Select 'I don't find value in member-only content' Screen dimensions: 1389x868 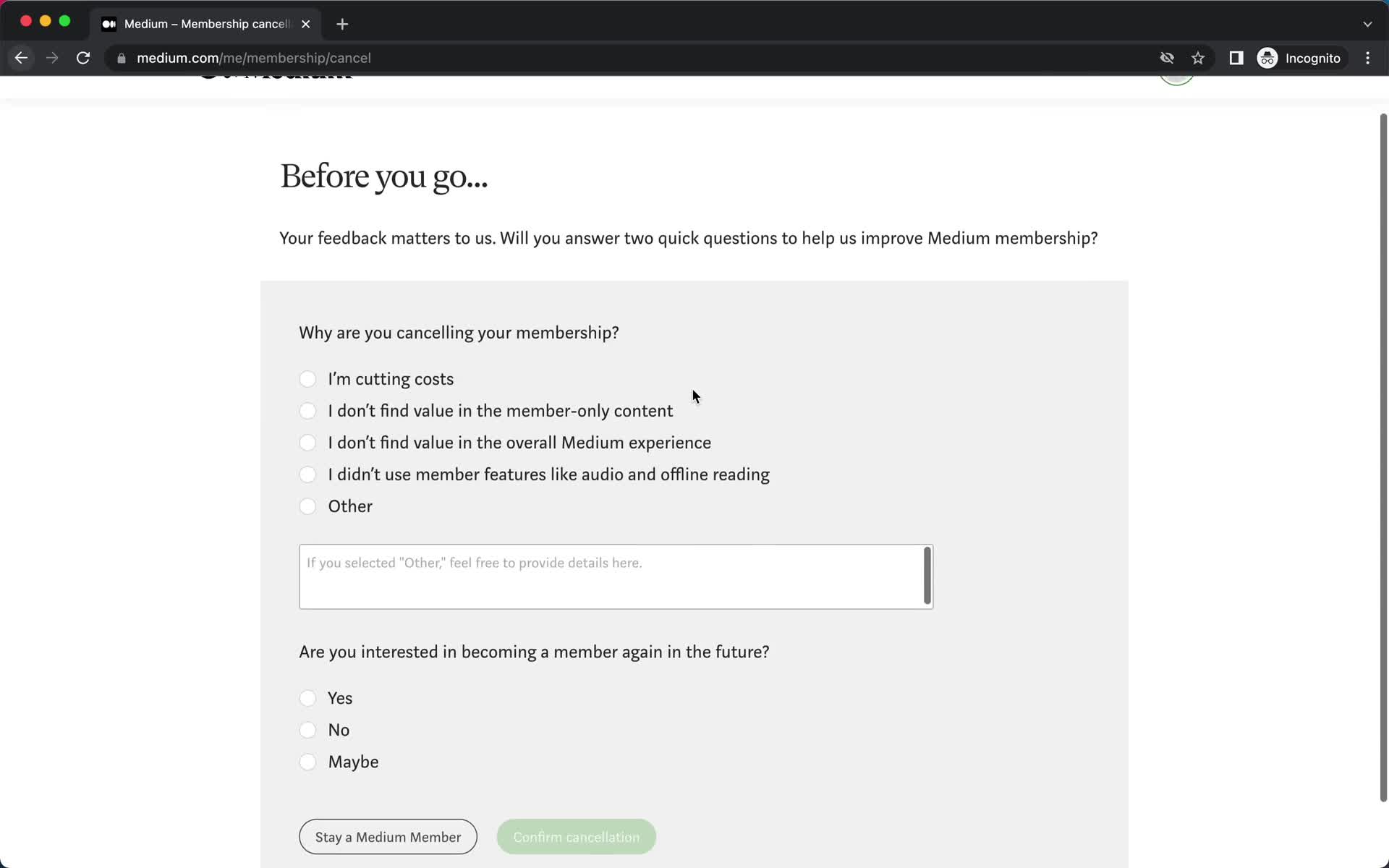click(x=307, y=411)
